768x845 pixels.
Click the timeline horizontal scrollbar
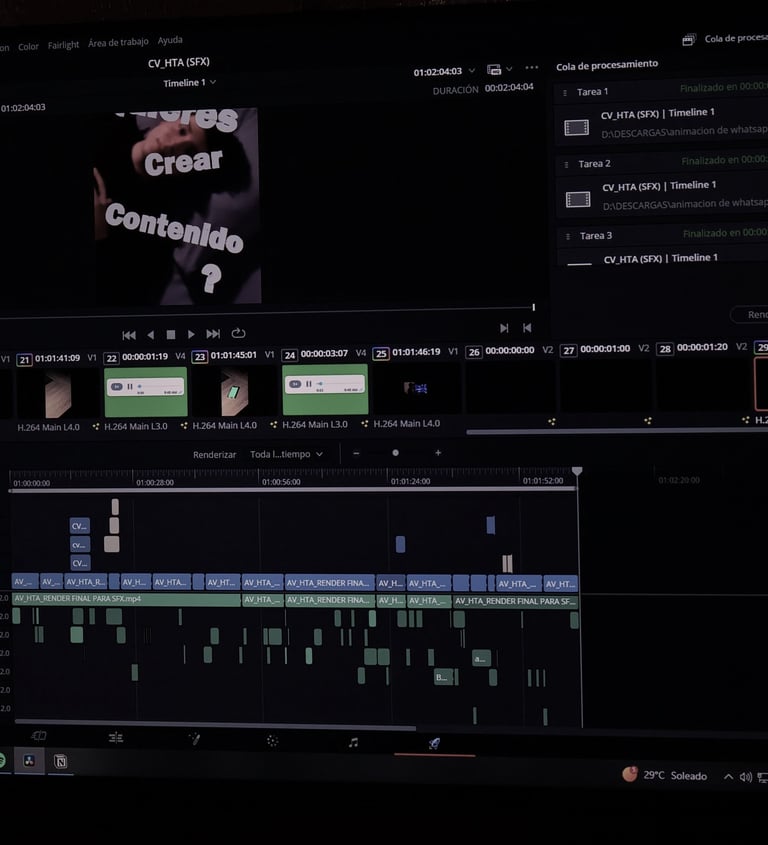tap(216, 724)
